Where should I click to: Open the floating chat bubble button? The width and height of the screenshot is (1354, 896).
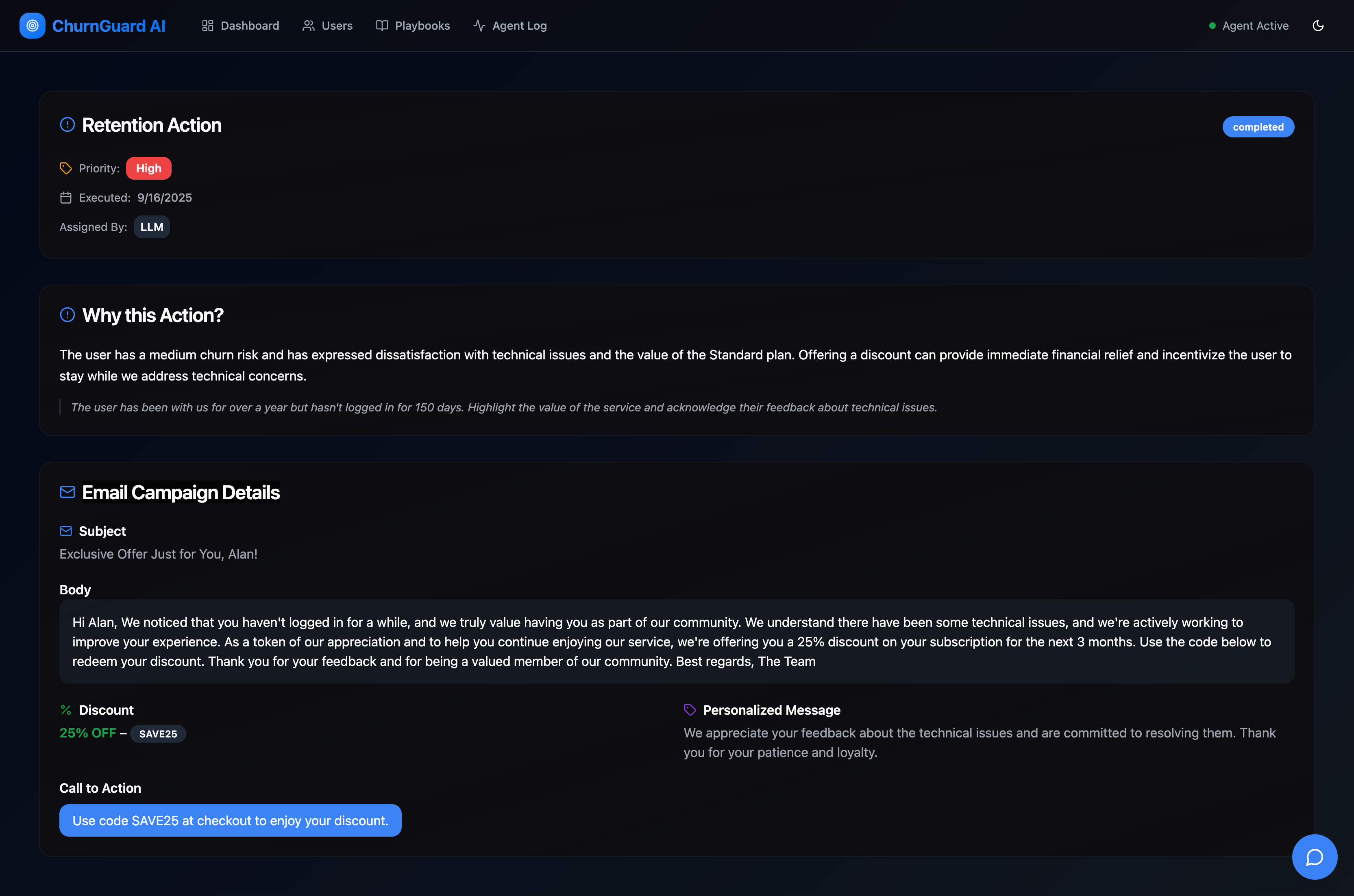(1314, 857)
